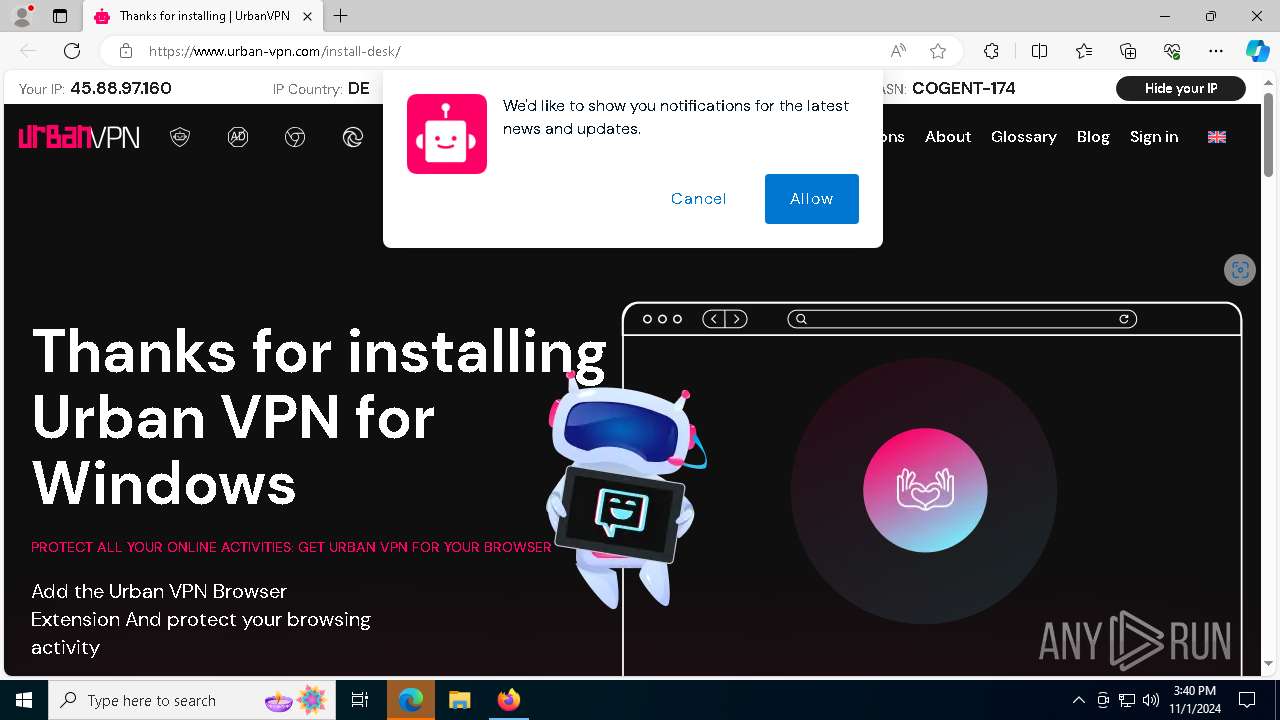Open the Edge profile avatar menu
The height and width of the screenshot is (720, 1280).
(x=22, y=16)
